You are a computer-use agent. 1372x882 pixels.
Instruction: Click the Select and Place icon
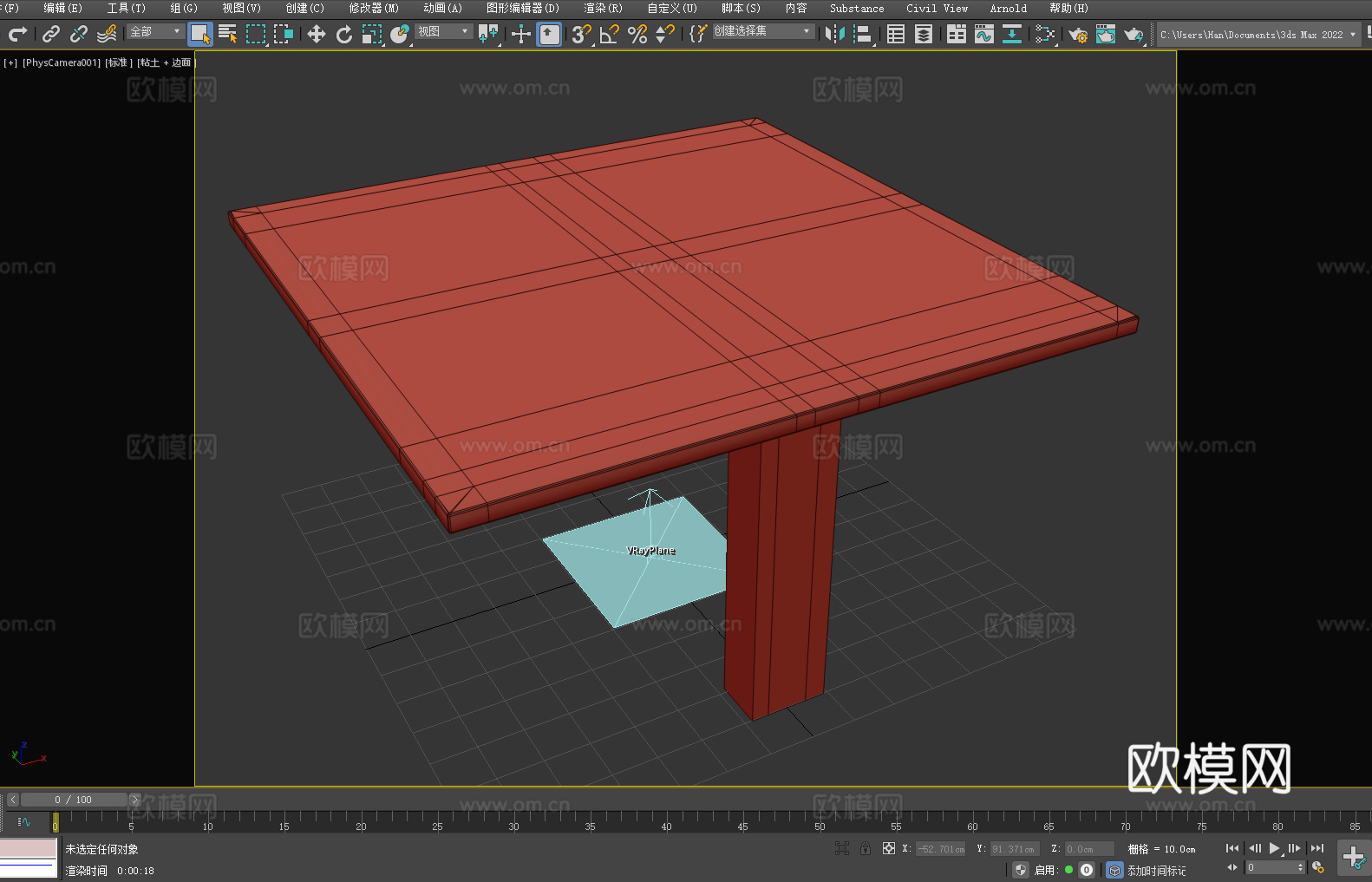(400, 34)
